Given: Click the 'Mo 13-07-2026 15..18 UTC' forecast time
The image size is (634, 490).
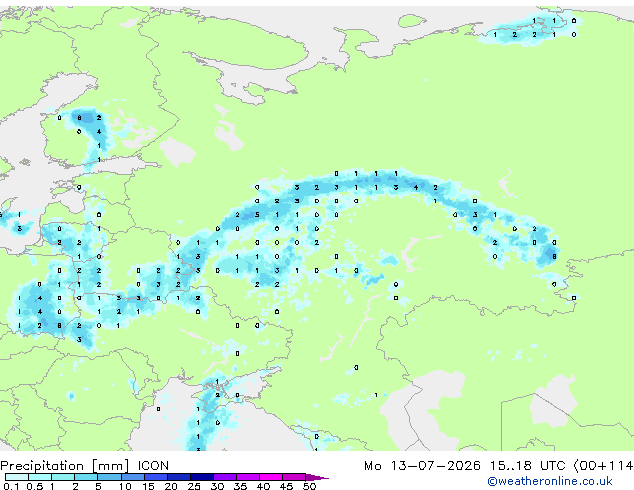Looking at the screenshot, I should point(465,466).
